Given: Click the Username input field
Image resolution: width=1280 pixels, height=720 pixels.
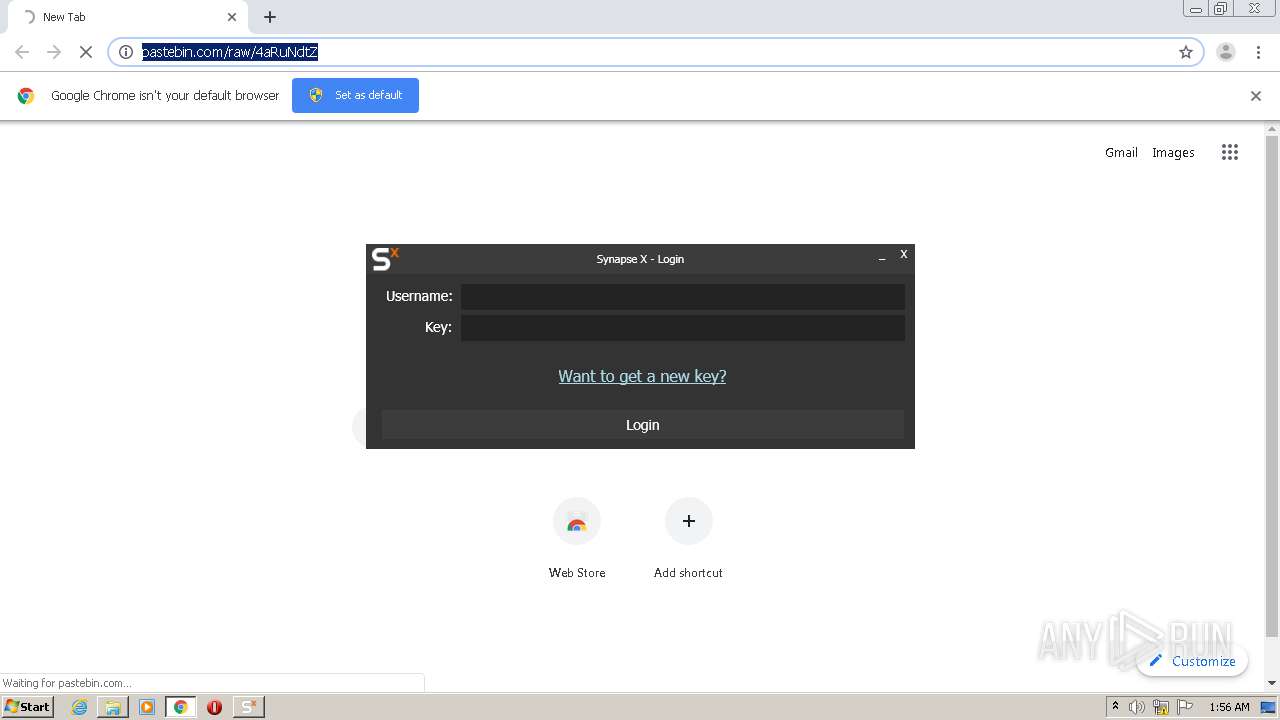Looking at the screenshot, I should (x=683, y=296).
